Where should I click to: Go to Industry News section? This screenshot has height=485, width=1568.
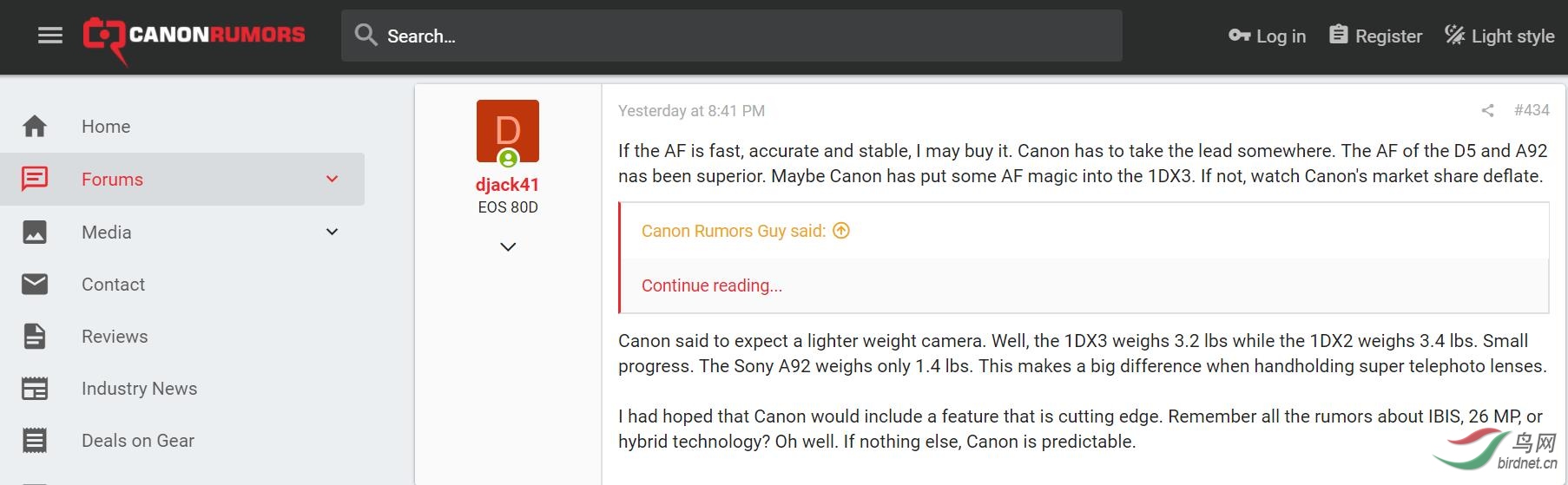139,389
